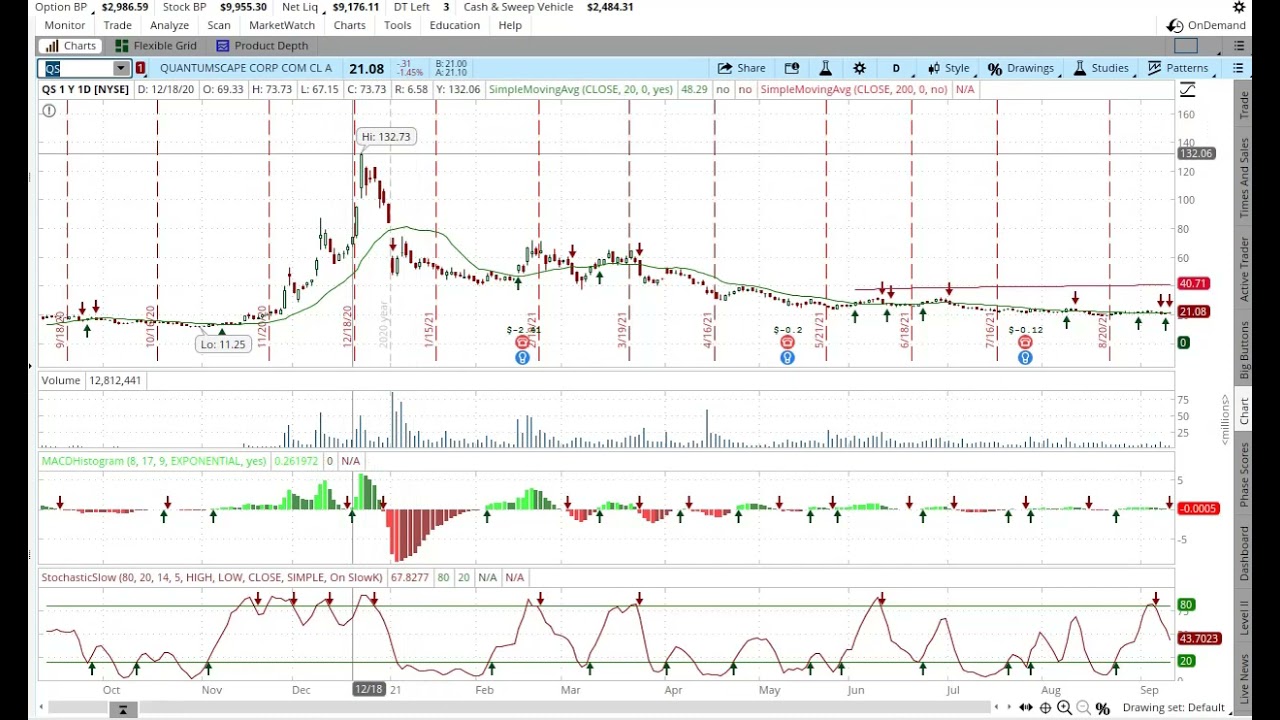Switch to the Charts sub-tab

tap(69, 46)
